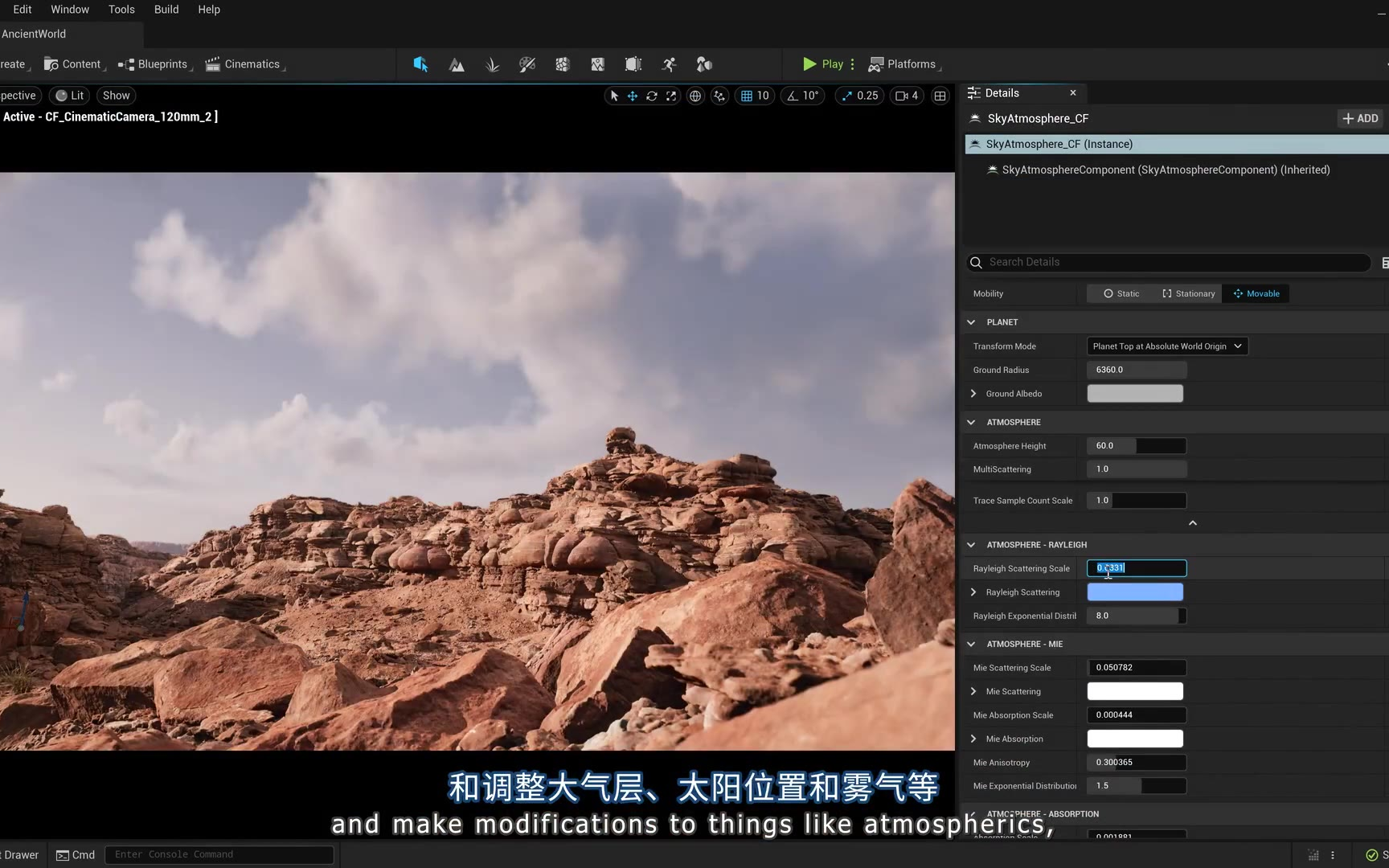This screenshot has height=868, width=1389.
Task: Click the Mie Absorption white swatch
Action: (1135, 739)
